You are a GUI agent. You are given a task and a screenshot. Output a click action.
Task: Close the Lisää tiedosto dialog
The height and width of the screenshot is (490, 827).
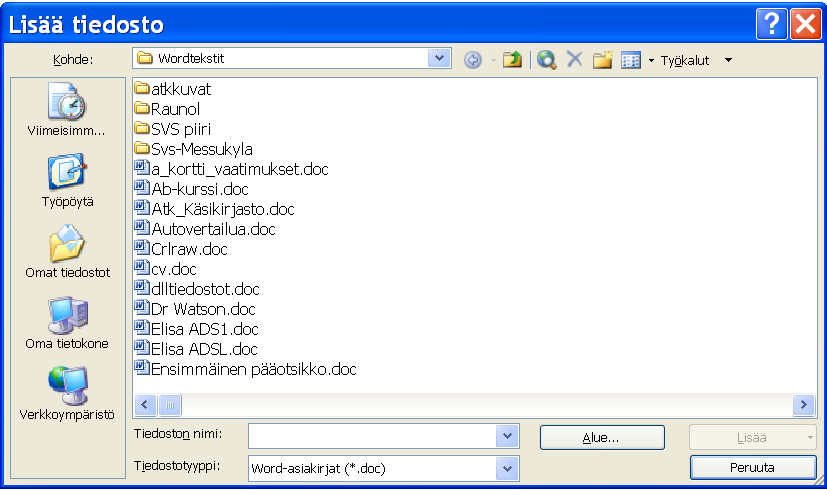click(805, 24)
